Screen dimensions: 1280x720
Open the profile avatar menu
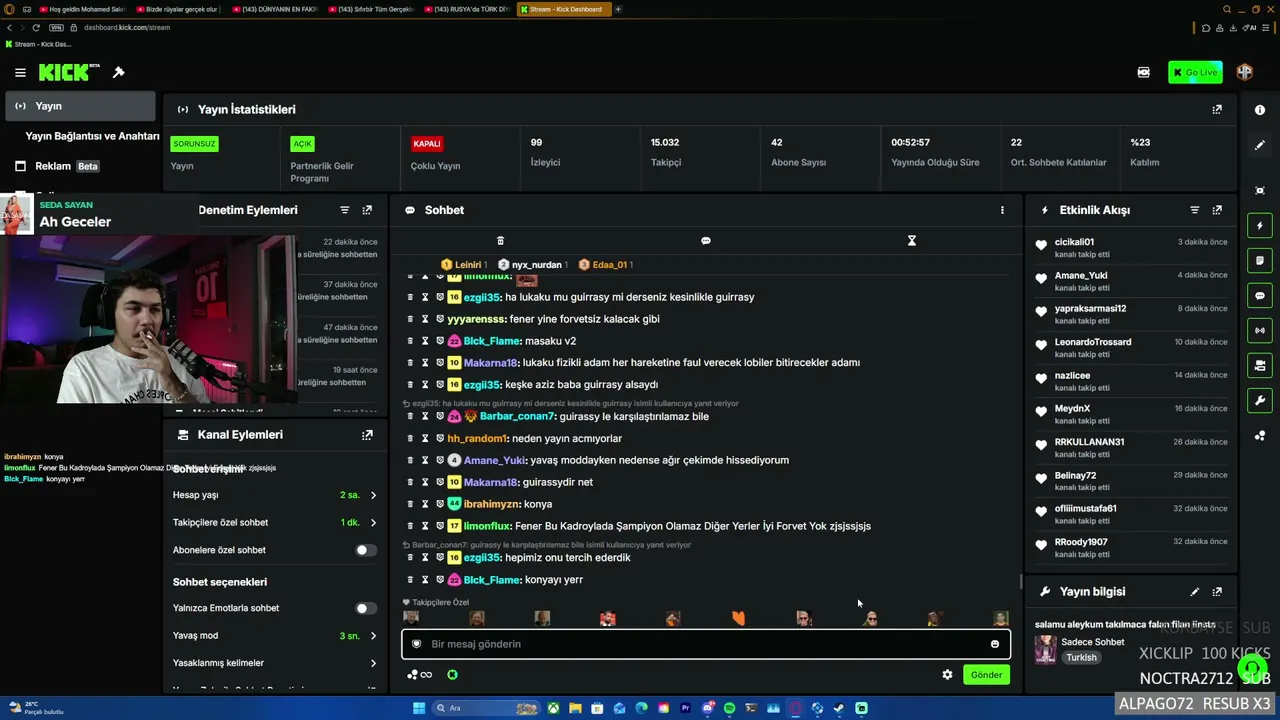pos(1245,72)
